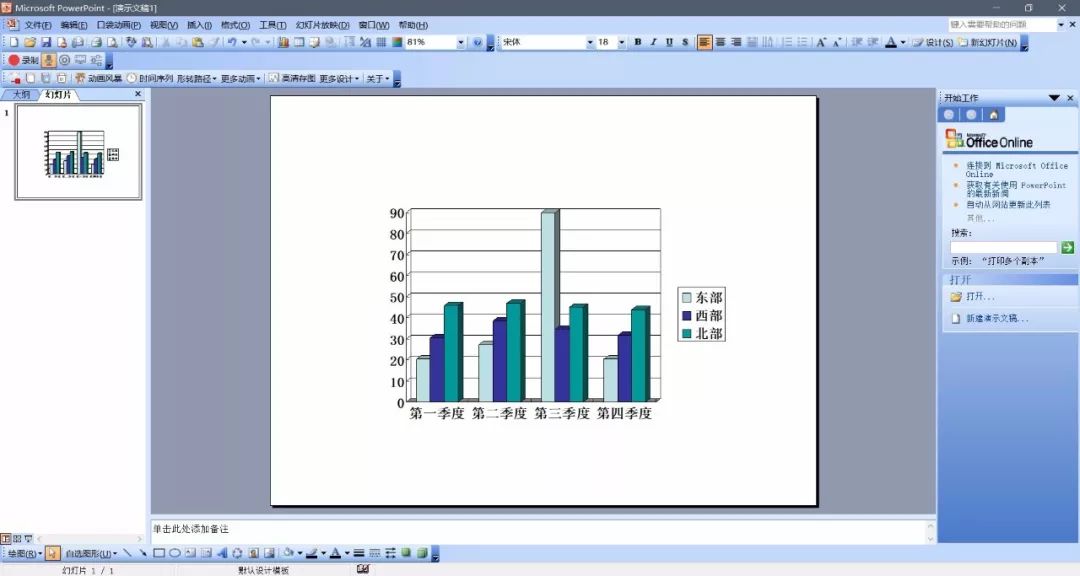Image resolution: width=1080 pixels, height=576 pixels.
Task: Click the task pane 搜索 input field
Action: point(1004,247)
